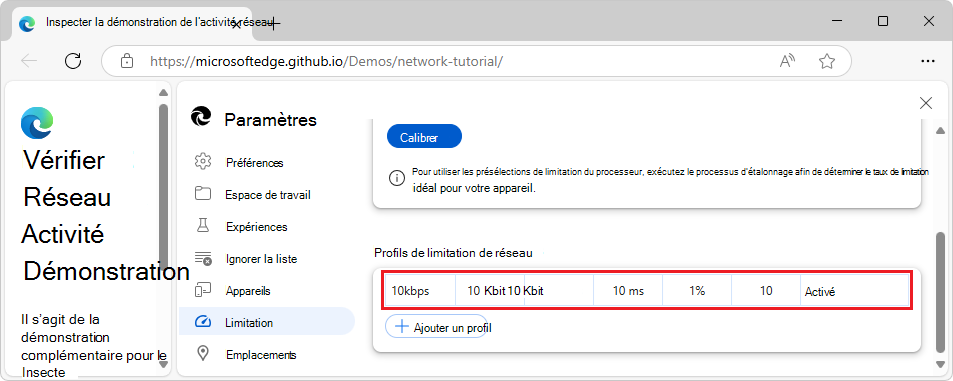
Task: Click the Limitation gauge icon
Action: click(202, 322)
